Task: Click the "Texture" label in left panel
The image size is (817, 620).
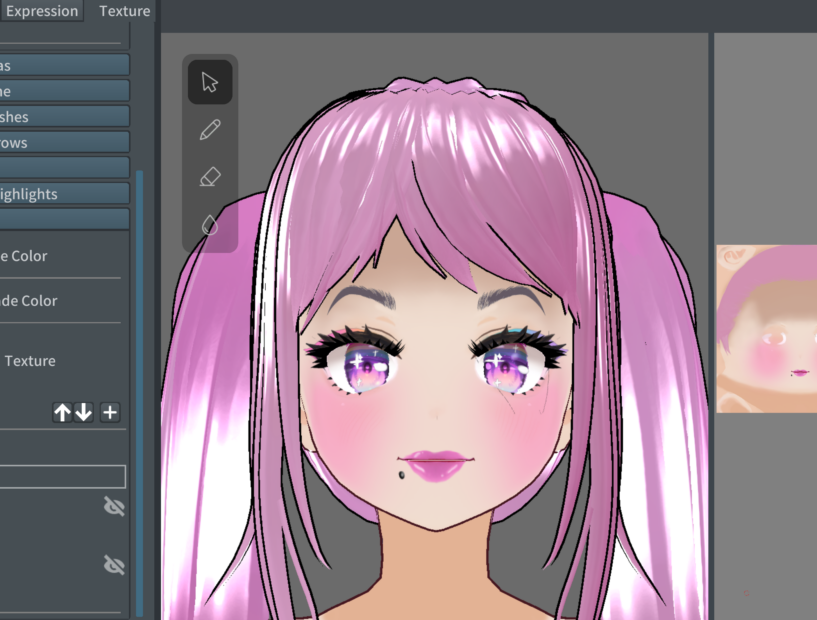Action: 30,361
